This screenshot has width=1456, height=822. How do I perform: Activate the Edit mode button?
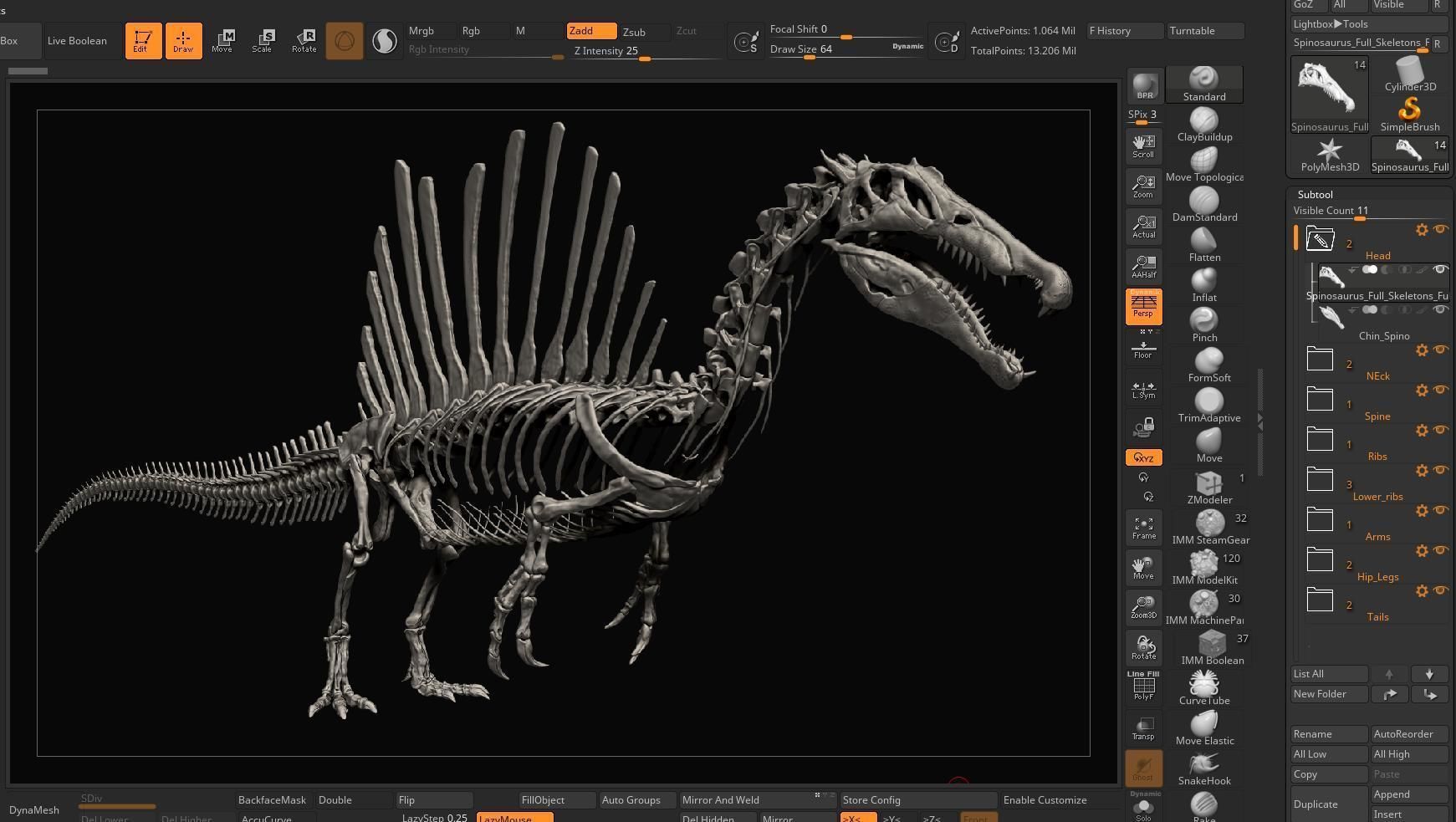(x=143, y=40)
